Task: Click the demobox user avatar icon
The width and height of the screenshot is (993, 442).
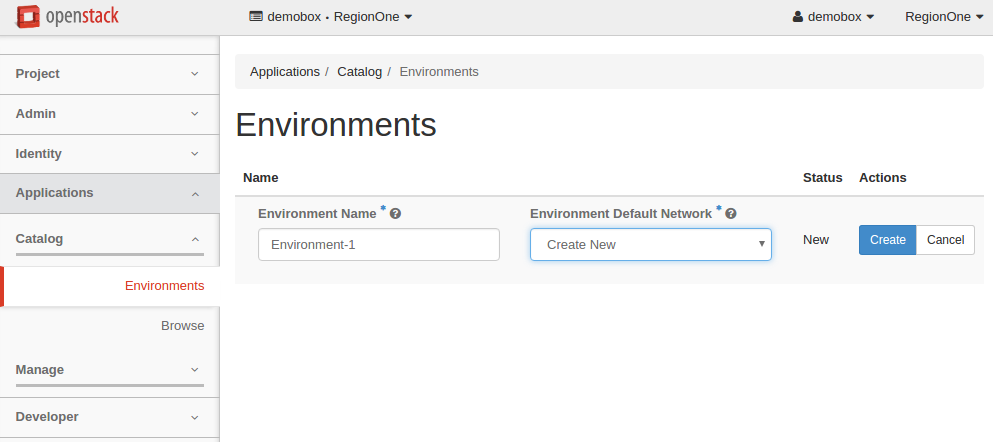Action: 798,17
